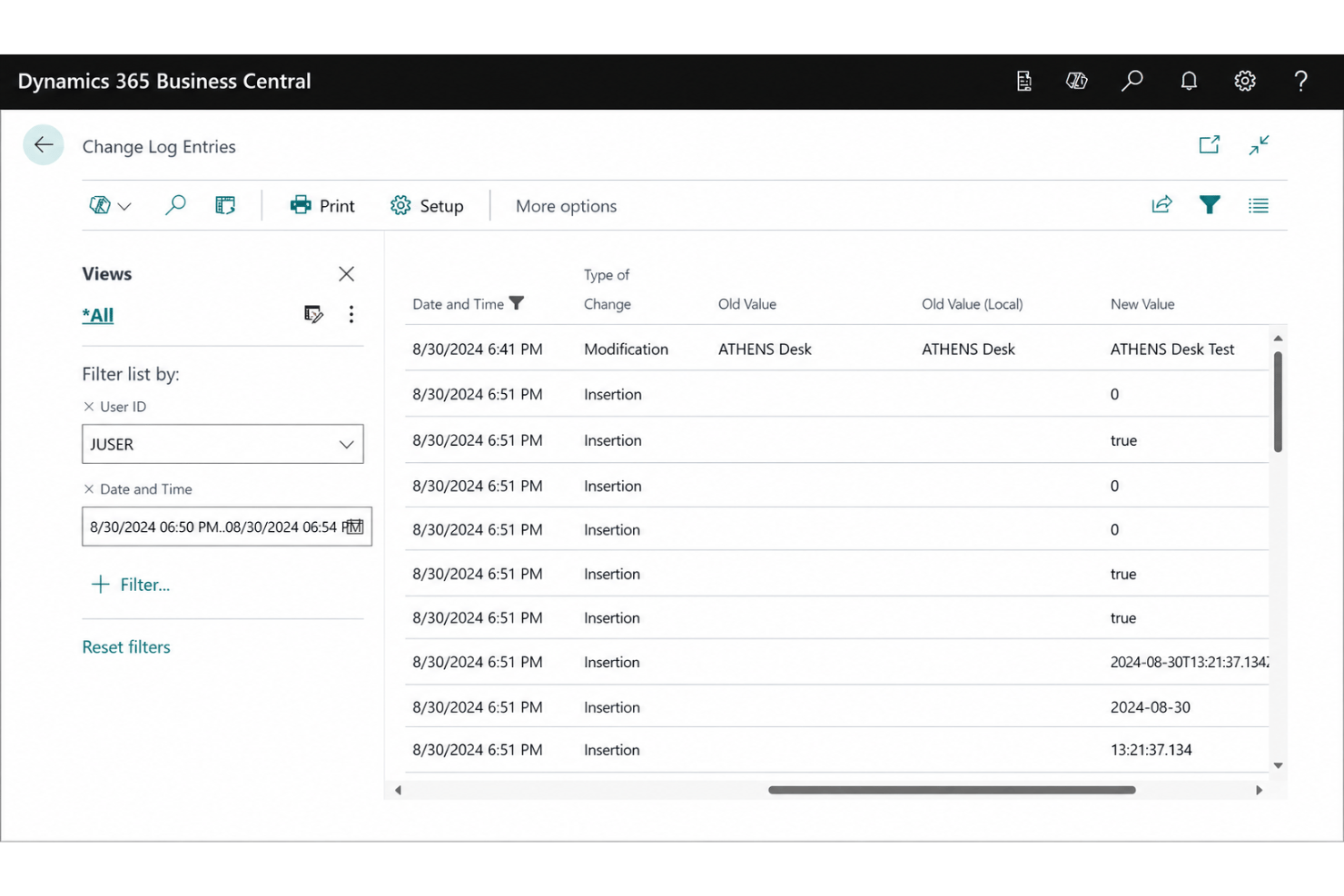1344x896 pixels.
Task: Open the JUSER User ID dropdown
Action: pos(346,445)
